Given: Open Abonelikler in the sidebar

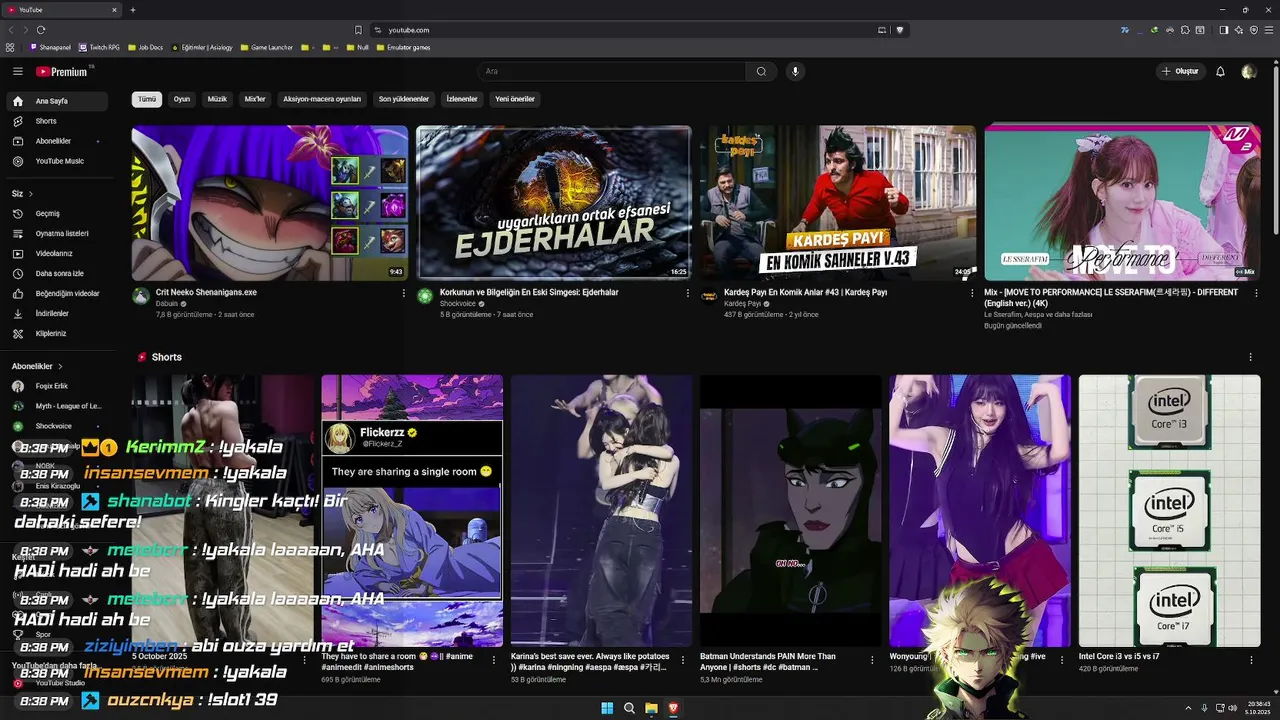Looking at the screenshot, I should [56, 141].
